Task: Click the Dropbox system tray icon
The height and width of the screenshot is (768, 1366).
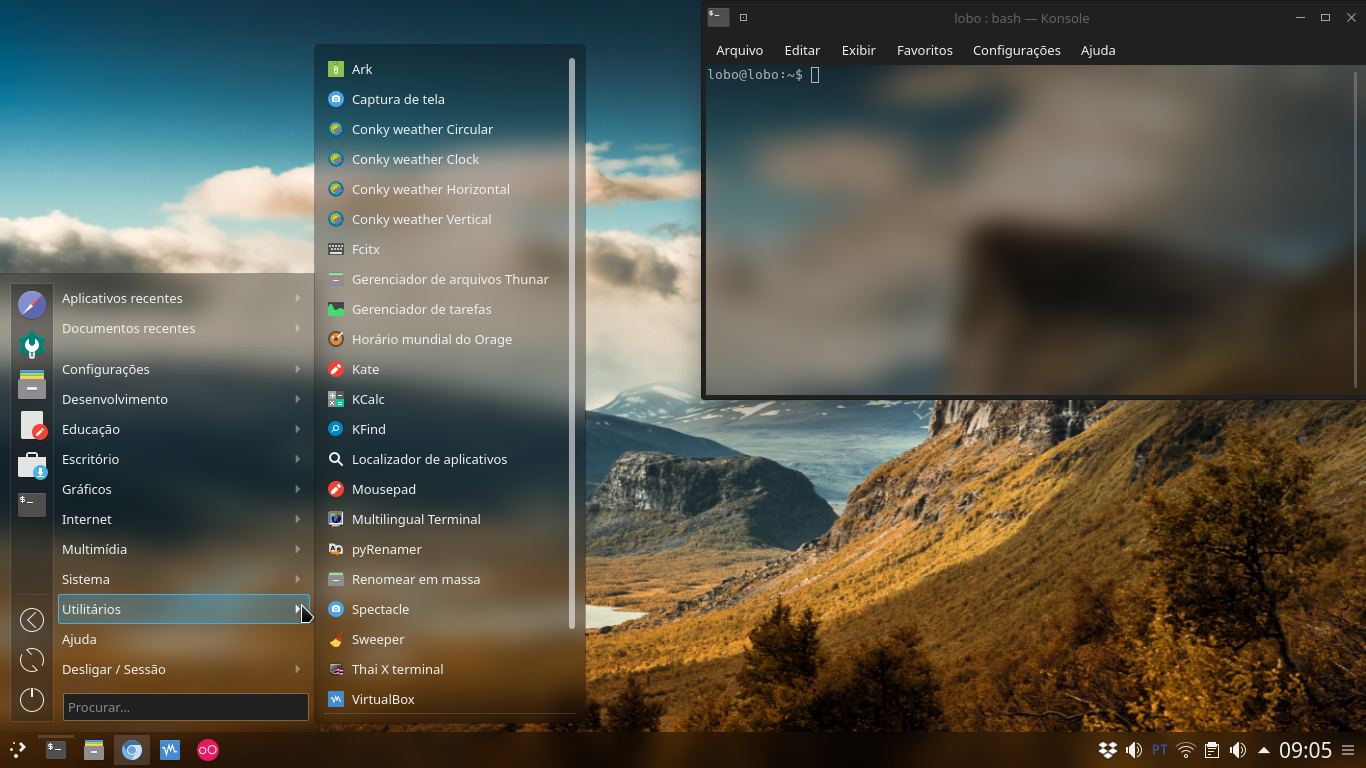Action: coord(1108,748)
